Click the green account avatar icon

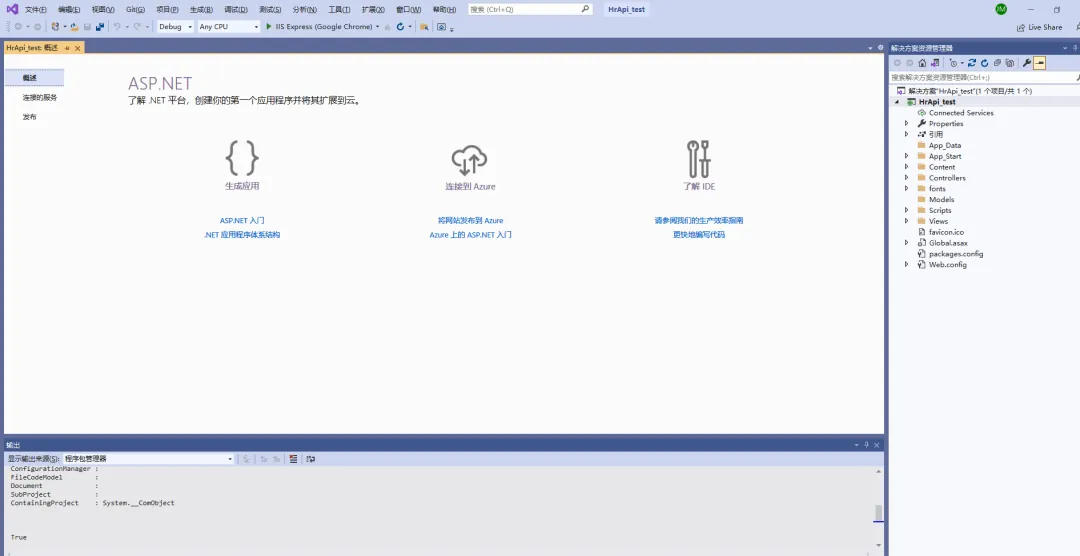(1001, 9)
